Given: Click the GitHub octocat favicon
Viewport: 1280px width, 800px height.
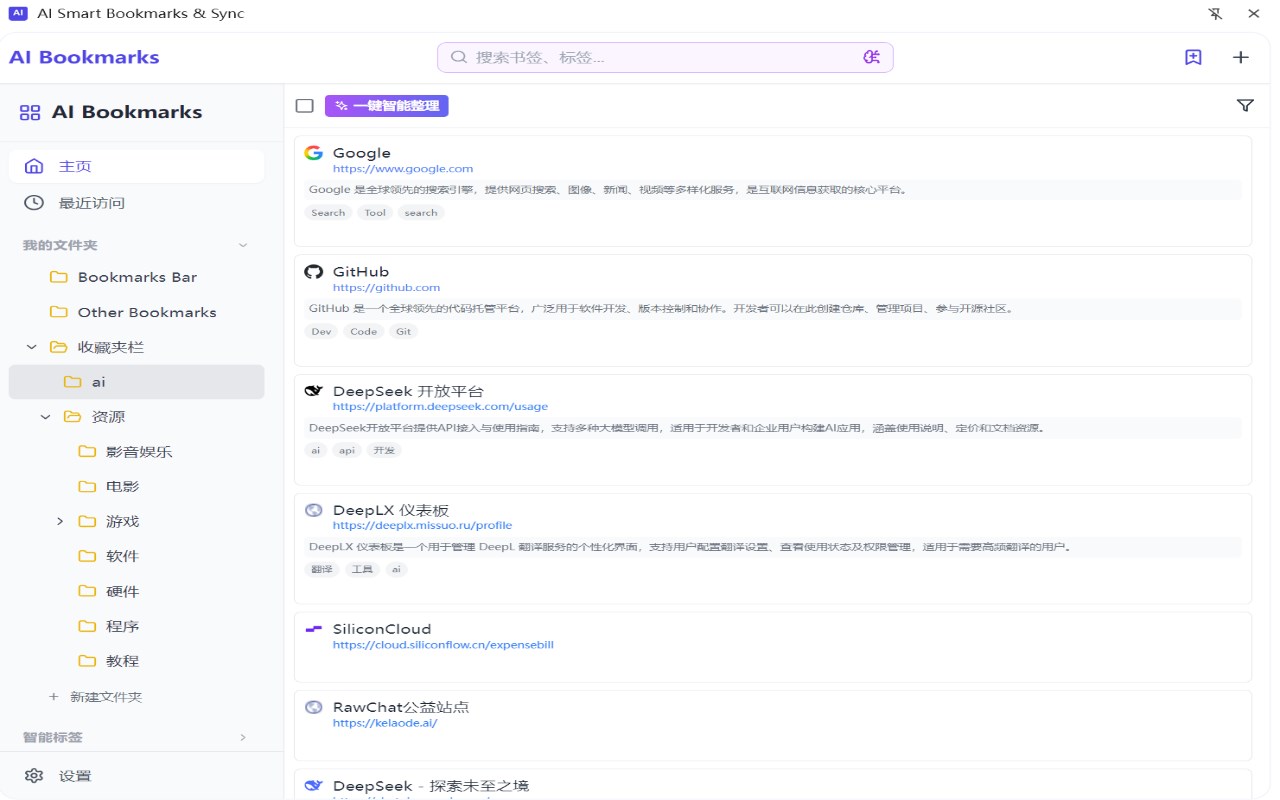Looking at the screenshot, I should [x=314, y=272].
